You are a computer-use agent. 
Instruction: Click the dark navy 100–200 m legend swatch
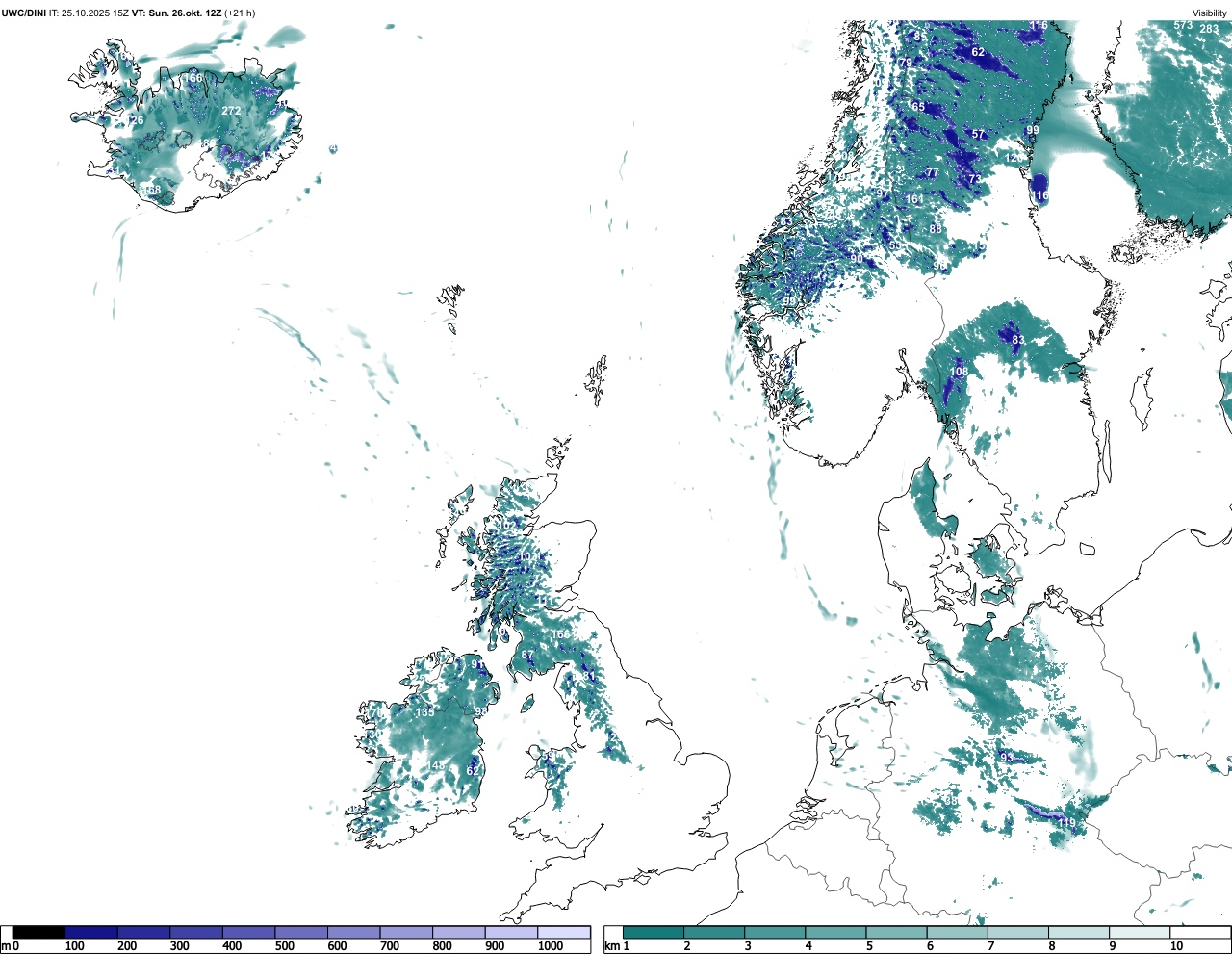click(x=91, y=932)
